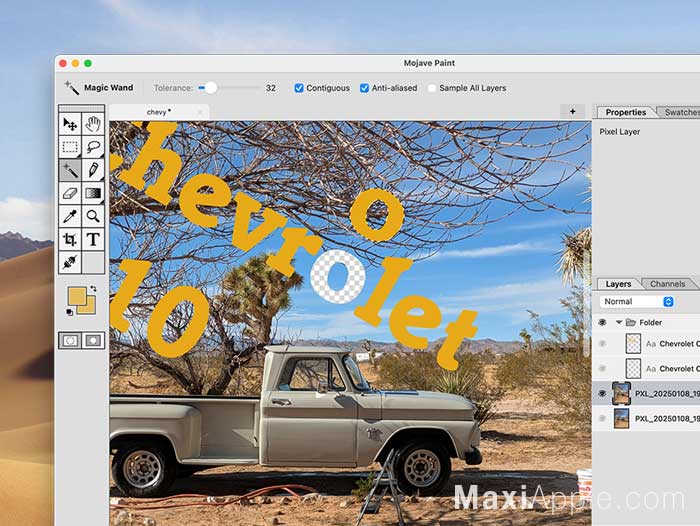Minimize the Mojave Paint window
This screenshot has width=700, height=526.
click(x=75, y=63)
